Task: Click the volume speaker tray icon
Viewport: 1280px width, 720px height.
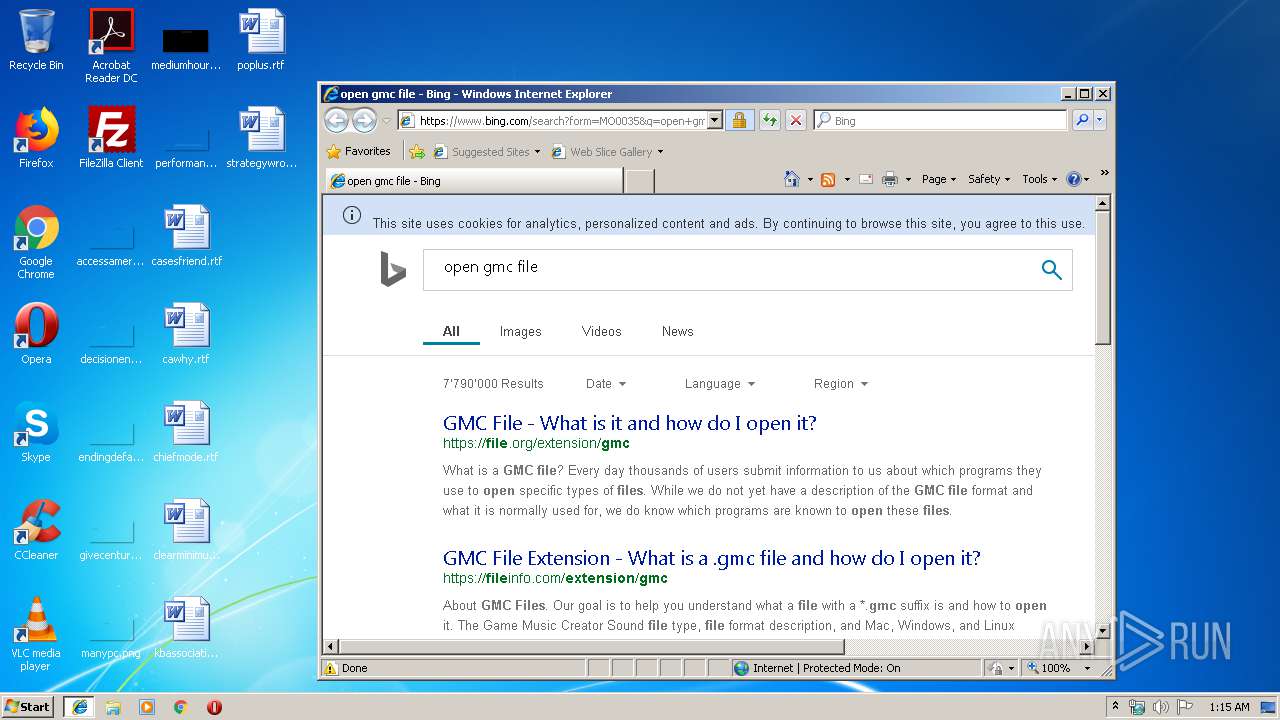Action: coord(1161,707)
